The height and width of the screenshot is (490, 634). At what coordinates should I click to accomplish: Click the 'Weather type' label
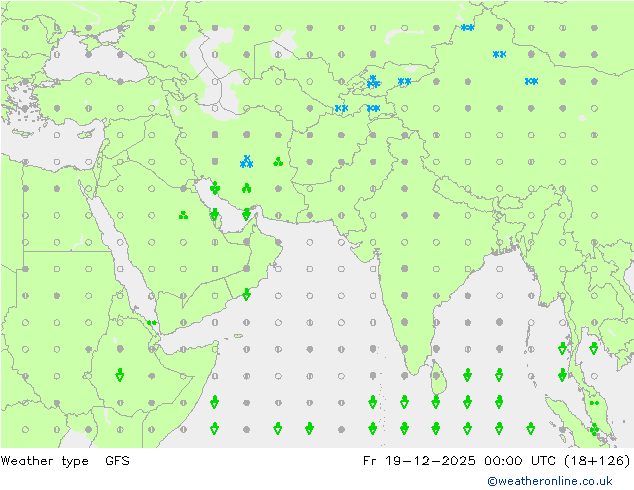tap(44, 461)
